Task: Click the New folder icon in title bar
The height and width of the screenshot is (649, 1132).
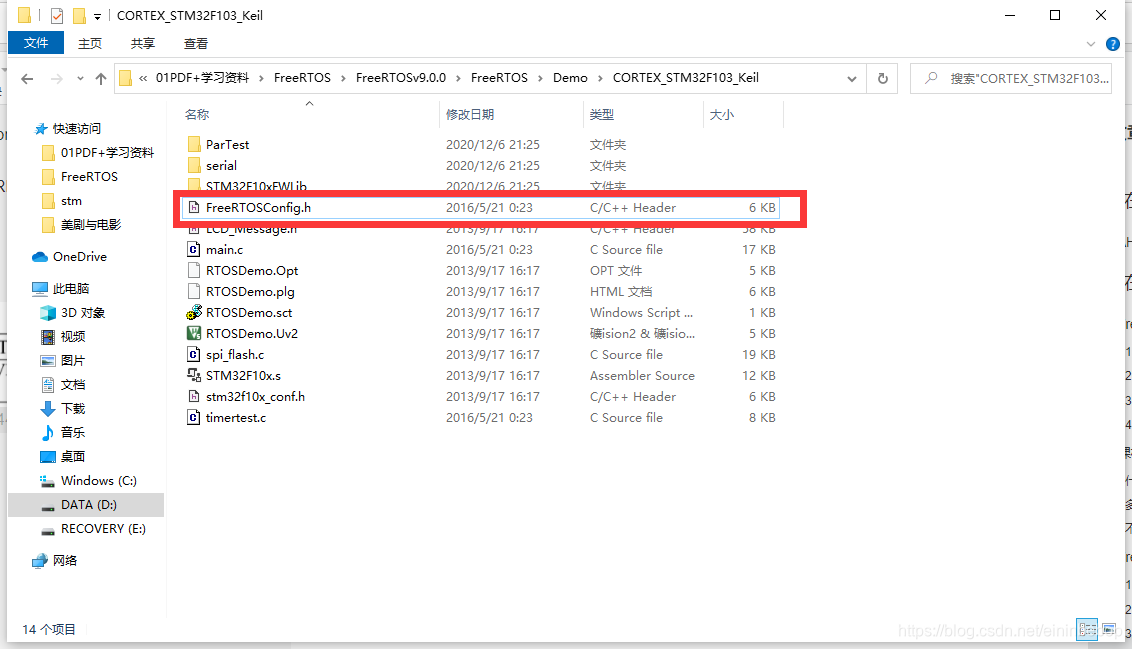Action: pos(79,15)
